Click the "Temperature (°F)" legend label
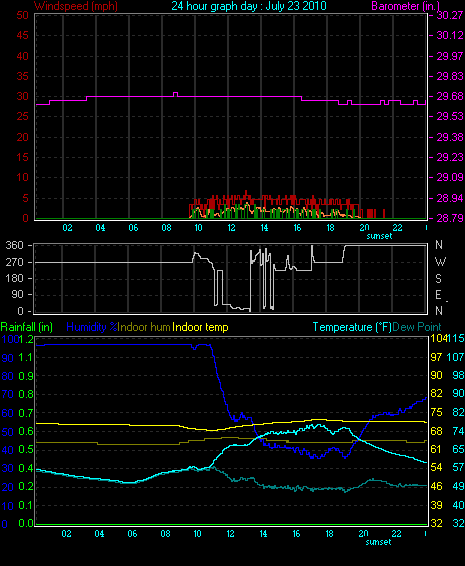Viewport: 465px width, 566px height. (x=352, y=327)
